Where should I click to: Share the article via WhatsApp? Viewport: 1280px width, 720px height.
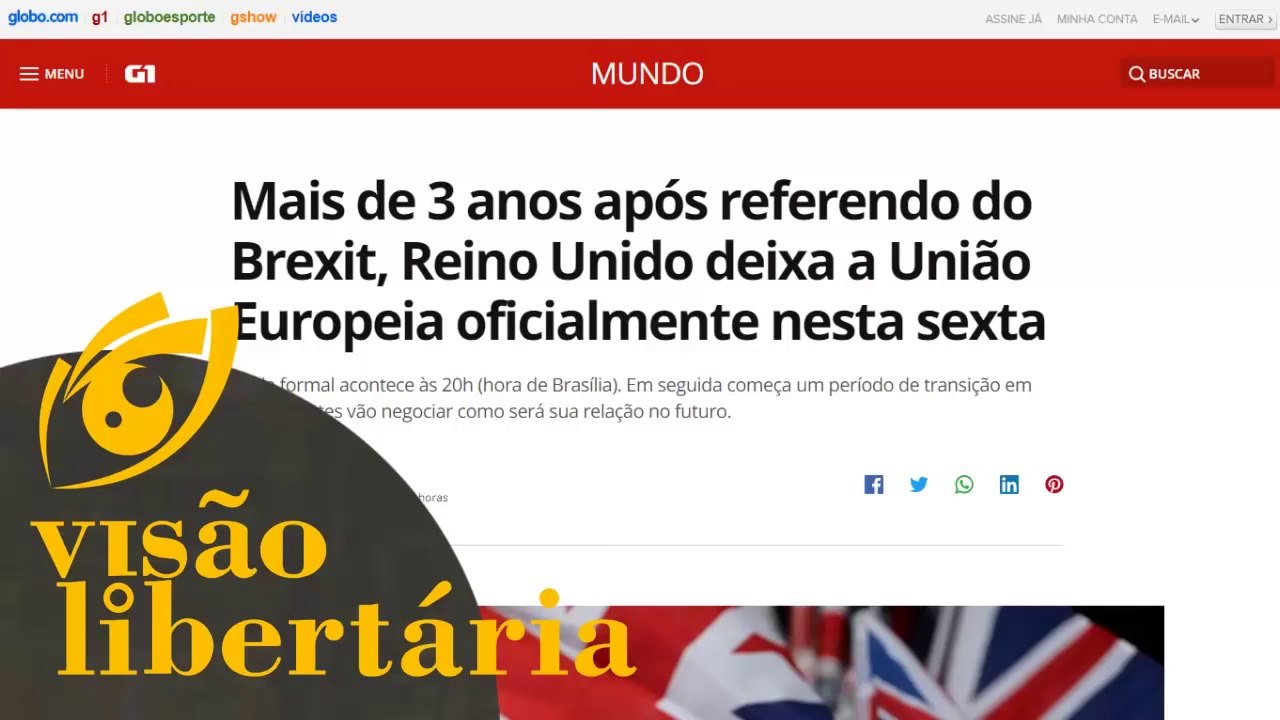tap(964, 485)
